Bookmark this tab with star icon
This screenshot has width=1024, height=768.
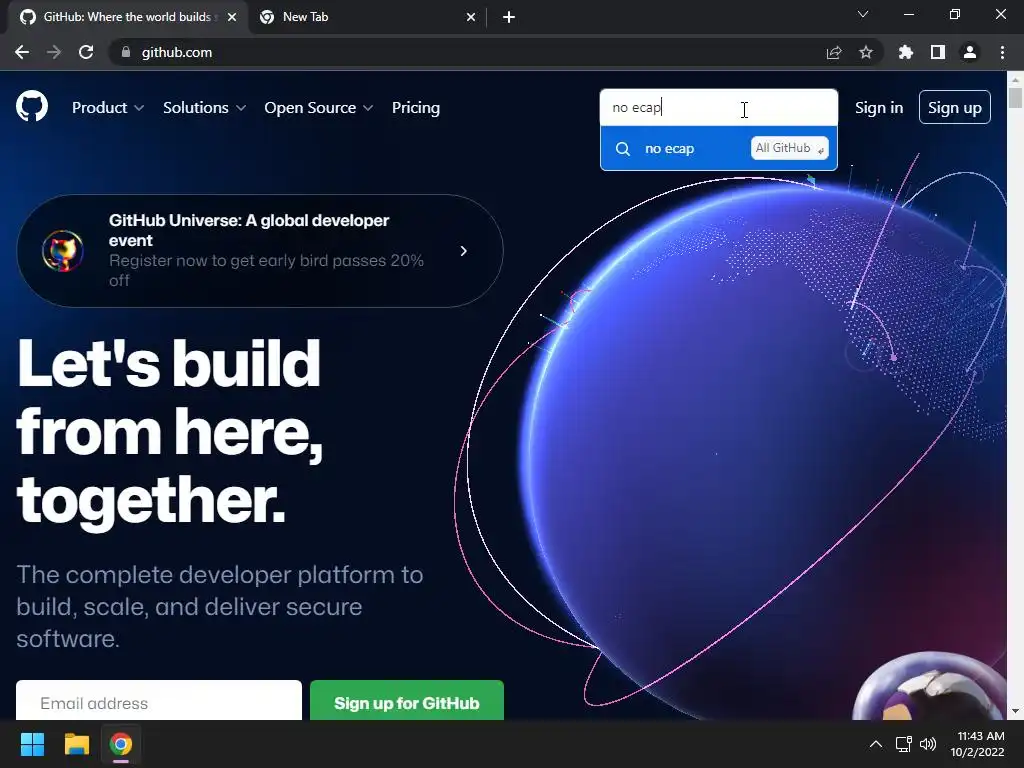866,52
